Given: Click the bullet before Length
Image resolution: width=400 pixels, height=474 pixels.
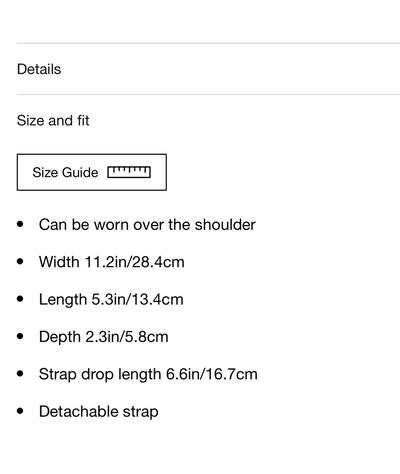Looking at the screenshot, I should click(20, 299).
